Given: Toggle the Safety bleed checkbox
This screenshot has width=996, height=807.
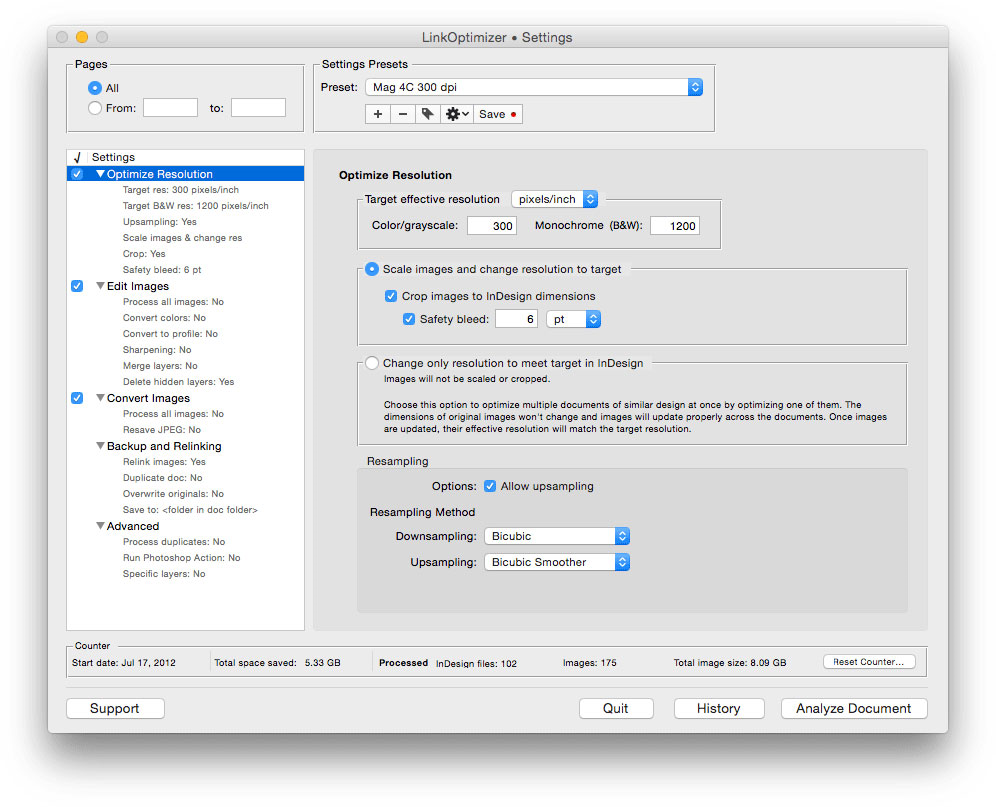Looking at the screenshot, I should (409, 319).
